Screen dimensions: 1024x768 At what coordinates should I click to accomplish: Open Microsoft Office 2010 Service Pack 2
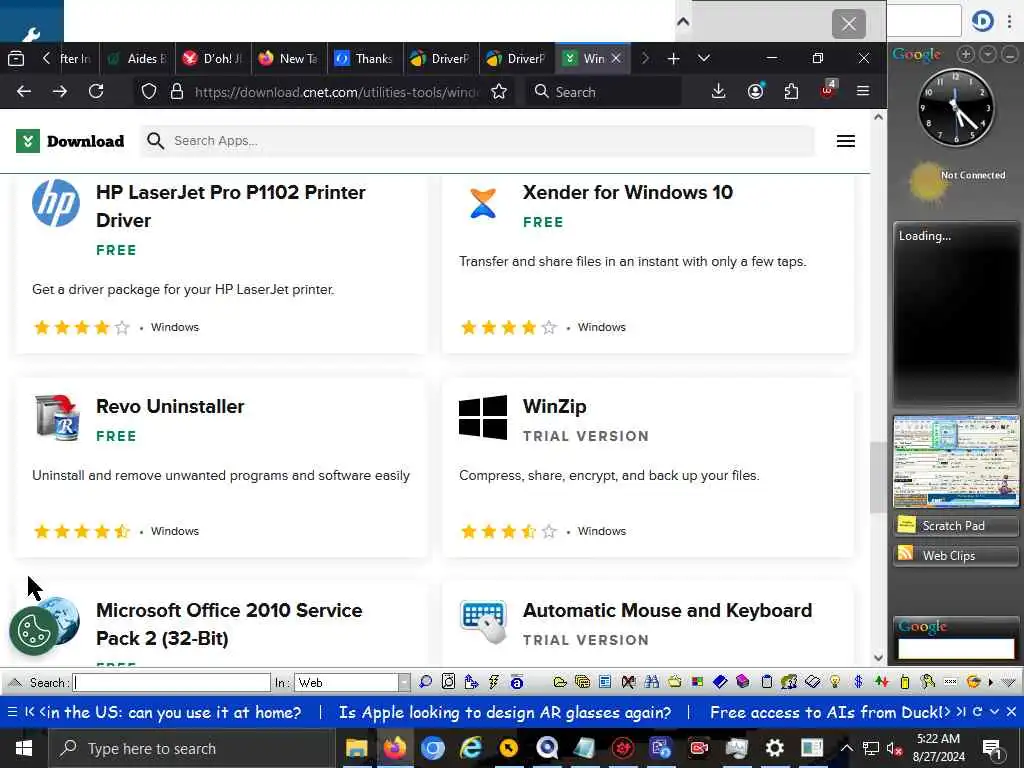(229, 624)
